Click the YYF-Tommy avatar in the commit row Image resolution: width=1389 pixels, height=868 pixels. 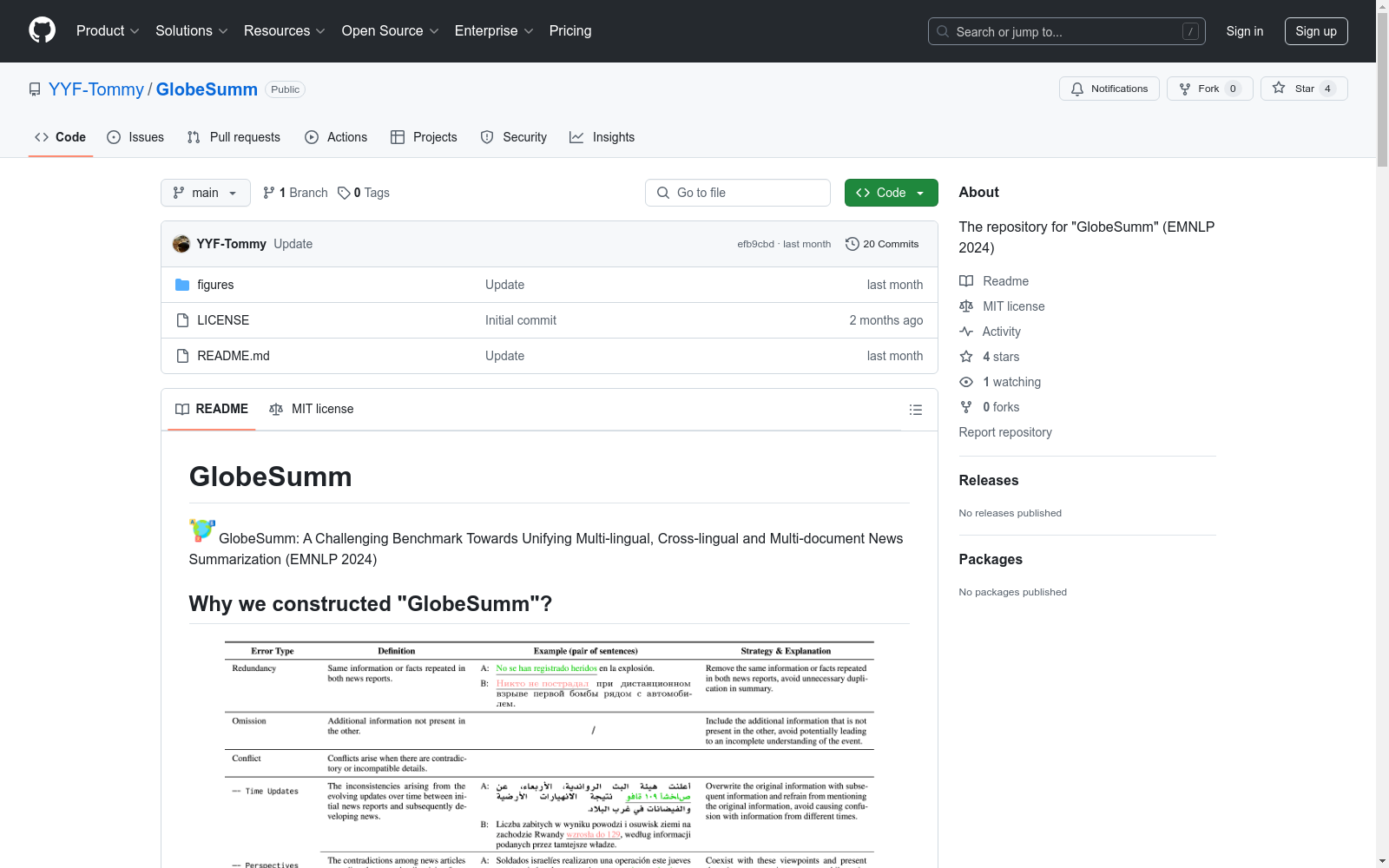[181, 244]
